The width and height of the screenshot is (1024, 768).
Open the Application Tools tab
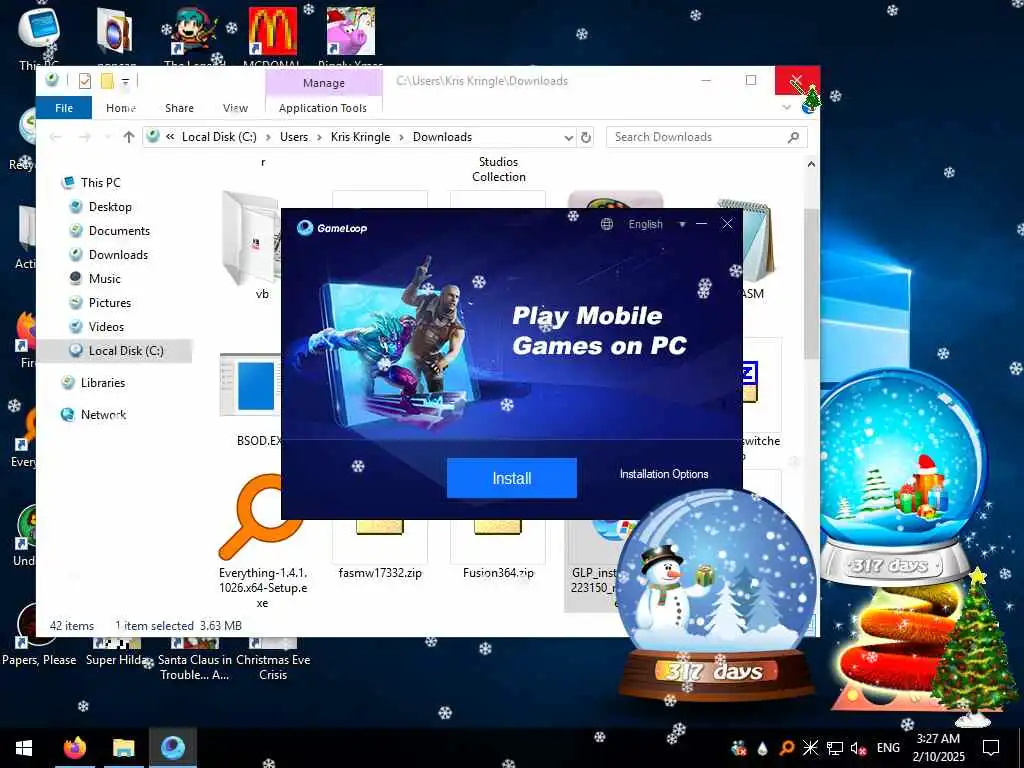coord(323,108)
